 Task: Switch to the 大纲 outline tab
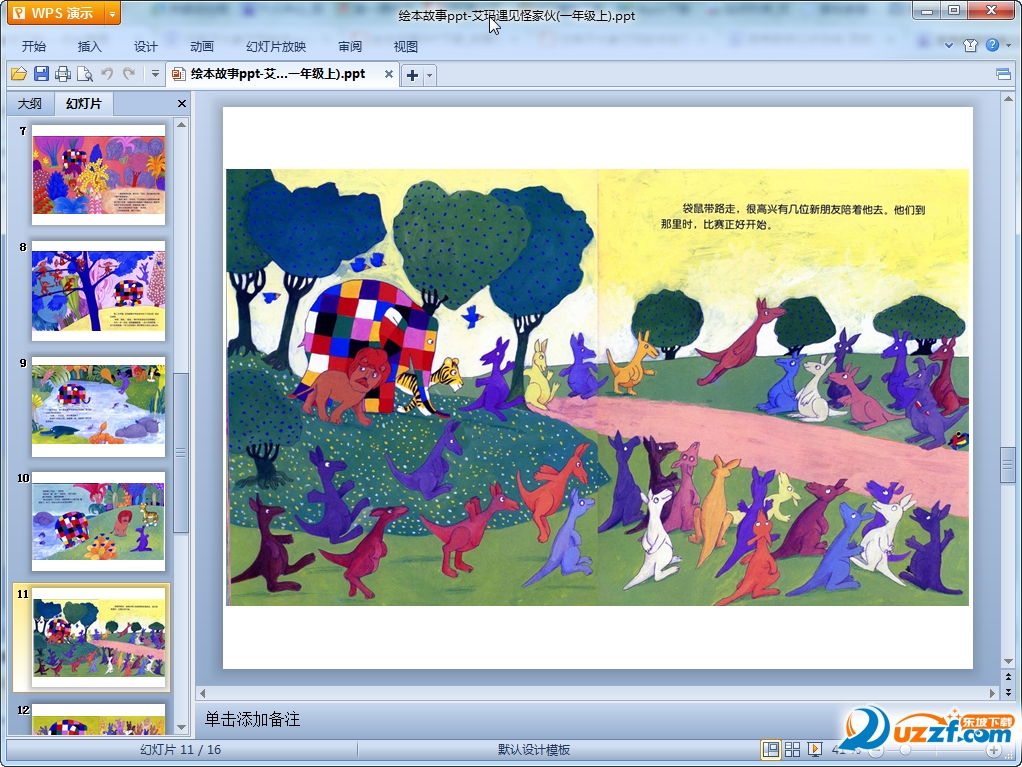click(x=29, y=104)
